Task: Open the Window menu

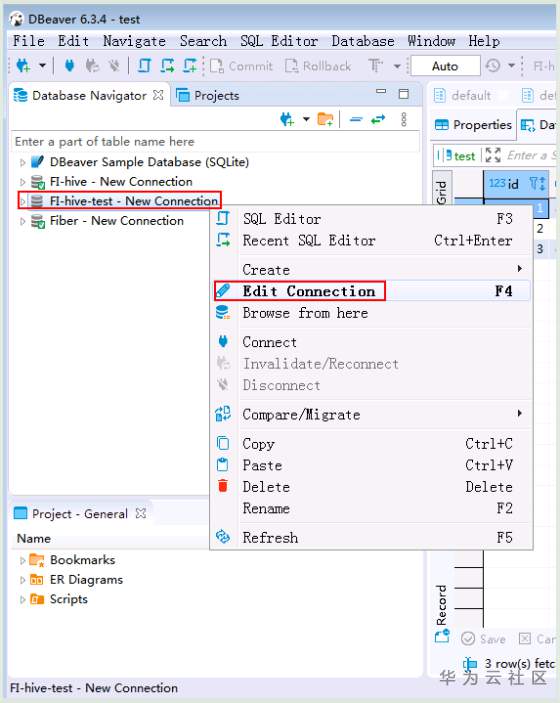Action: 431,41
